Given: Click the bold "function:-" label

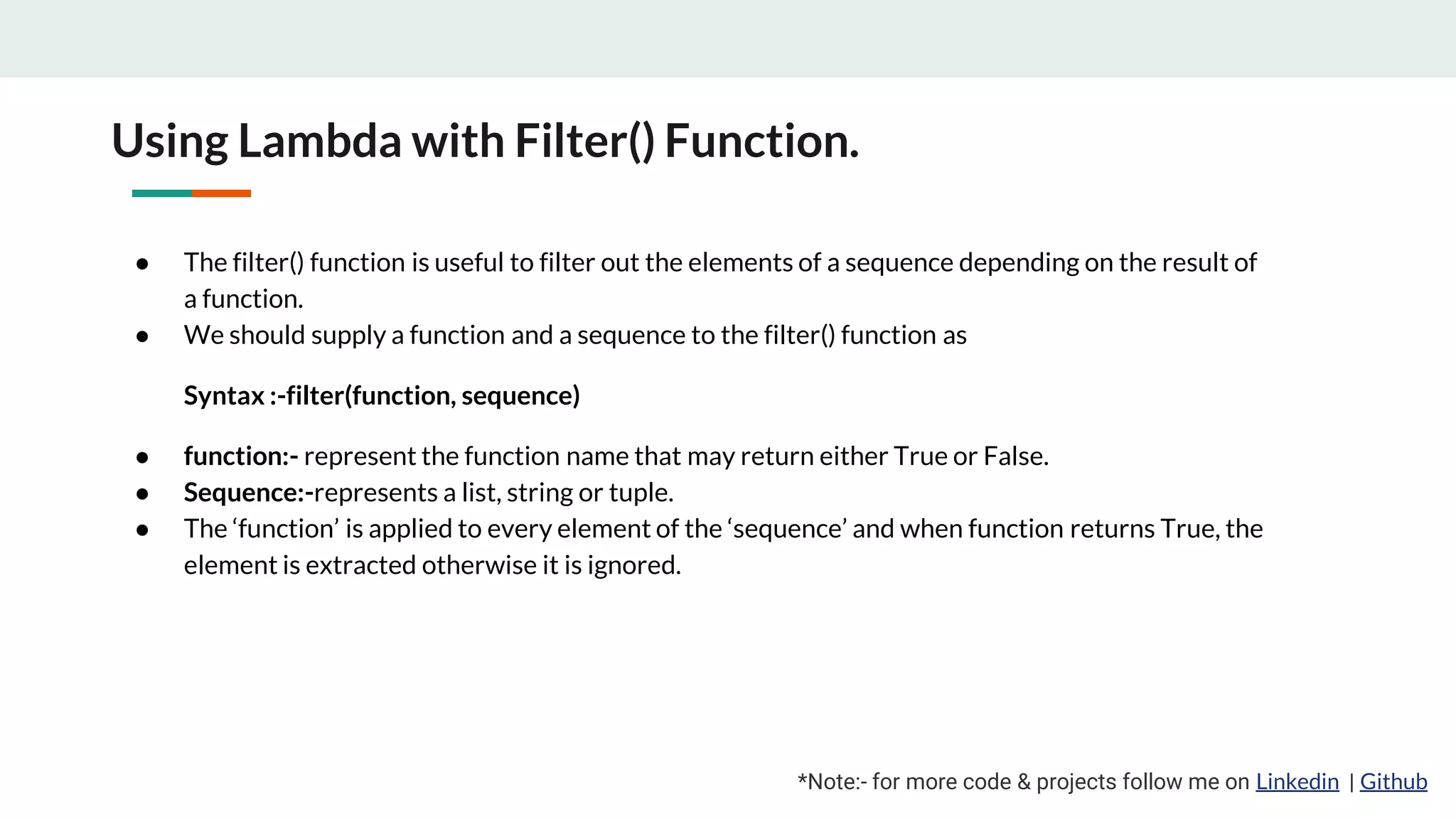Looking at the screenshot, I should [x=240, y=456].
